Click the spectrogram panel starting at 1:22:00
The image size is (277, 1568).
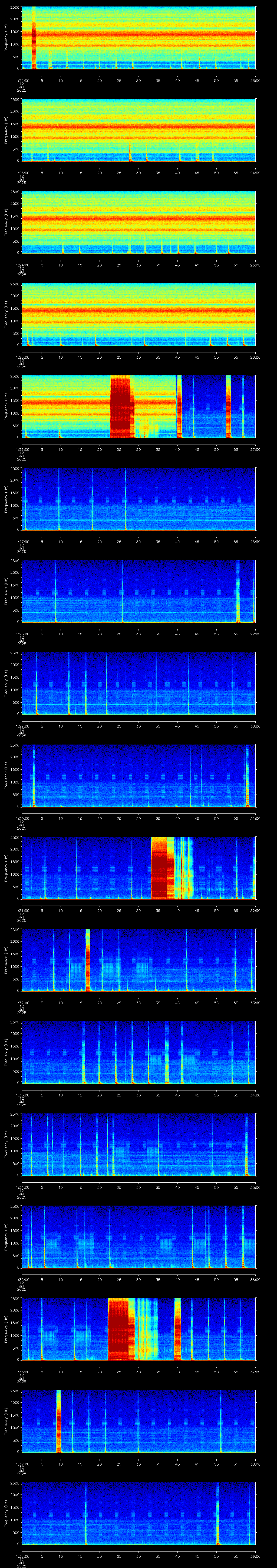click(x=138, y=38)
